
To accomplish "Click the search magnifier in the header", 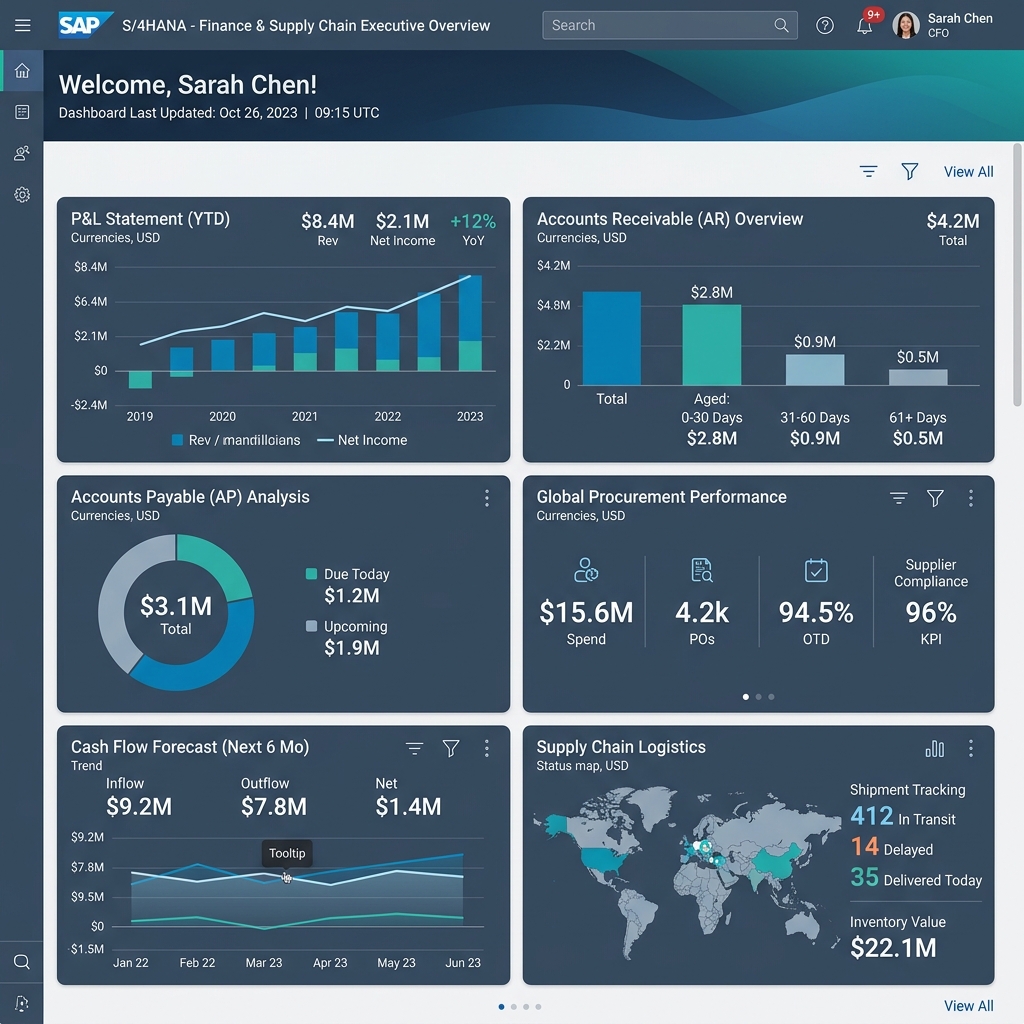I will 781,25.
